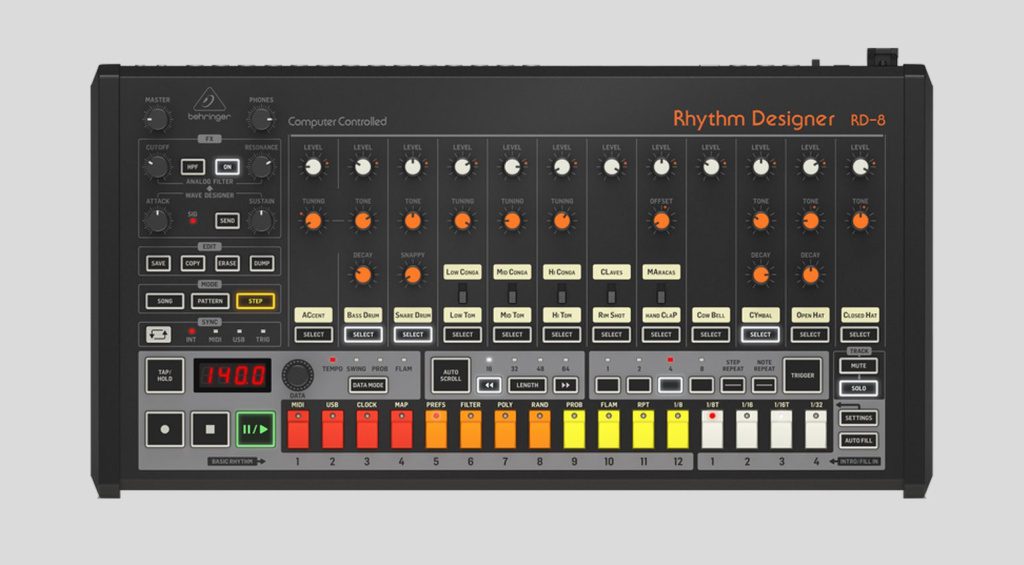Image resolution: width=1024 pixels, height=565 pixels.
Task: Toggle the track SOLO button
Action: point(859,388)
